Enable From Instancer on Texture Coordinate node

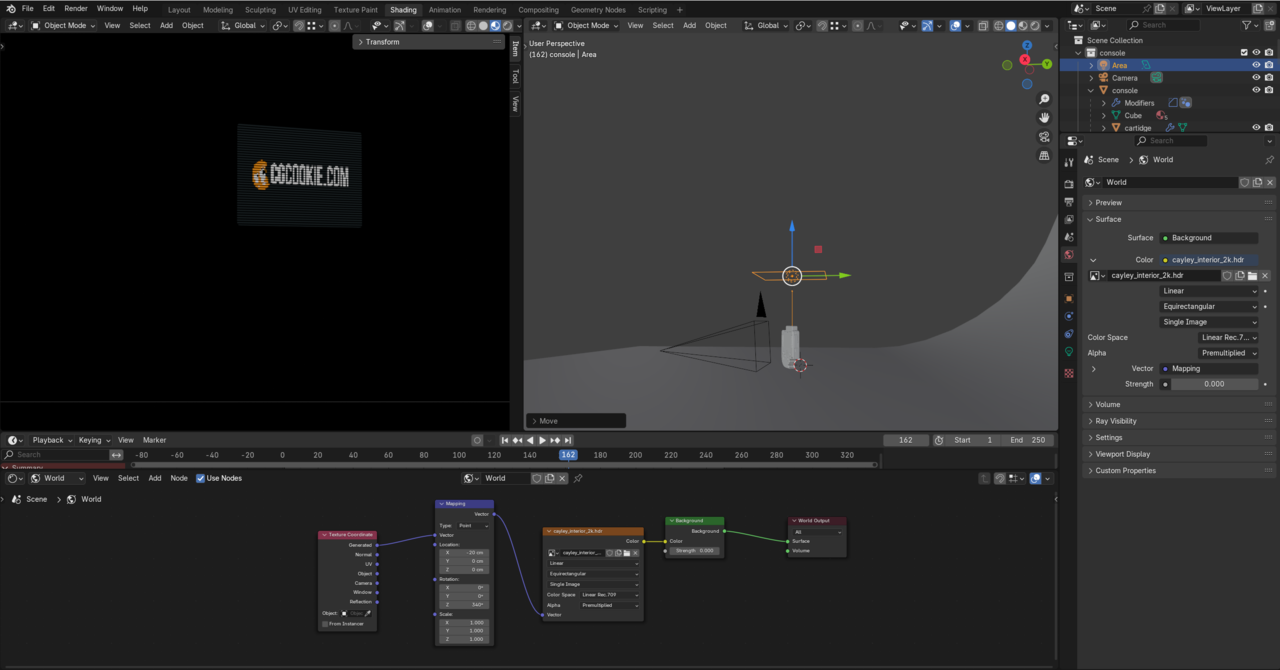click(326, 624)
